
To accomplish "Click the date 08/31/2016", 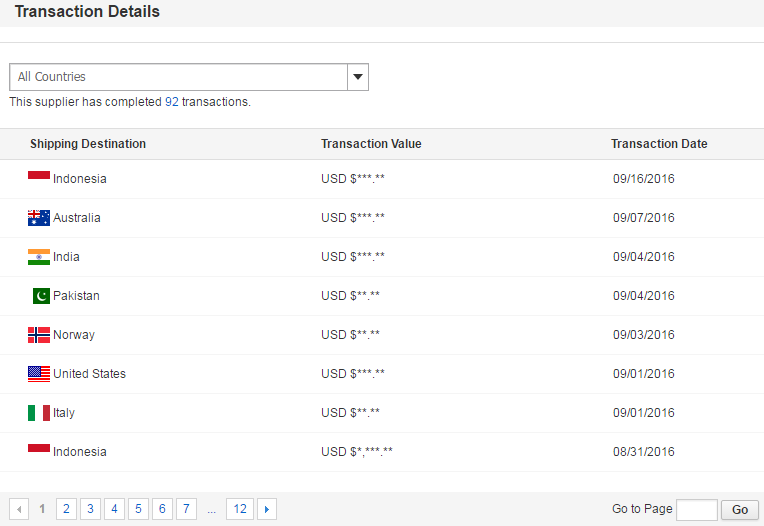I will click(x=644, y=451).
